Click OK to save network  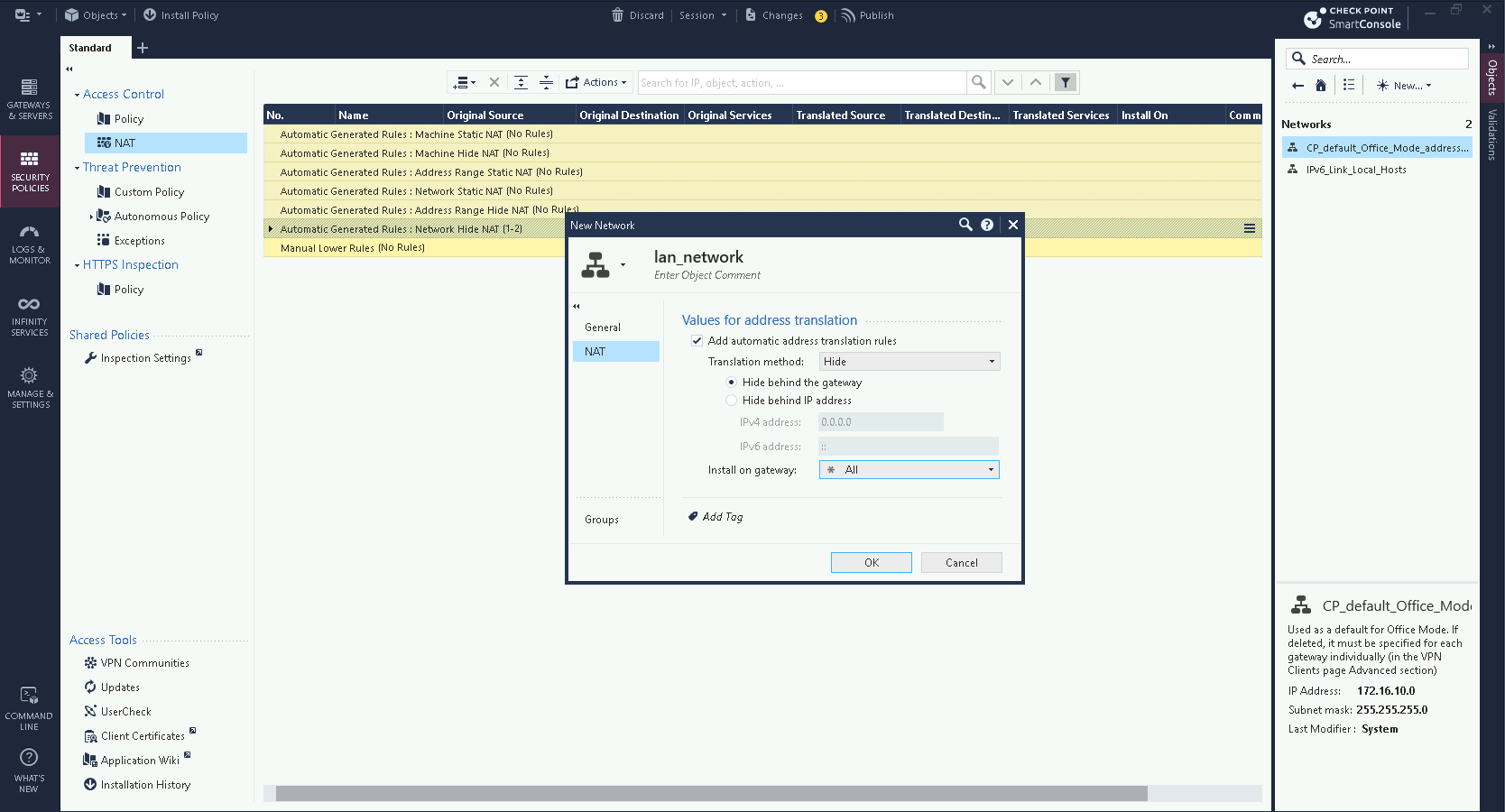[871, 563]
